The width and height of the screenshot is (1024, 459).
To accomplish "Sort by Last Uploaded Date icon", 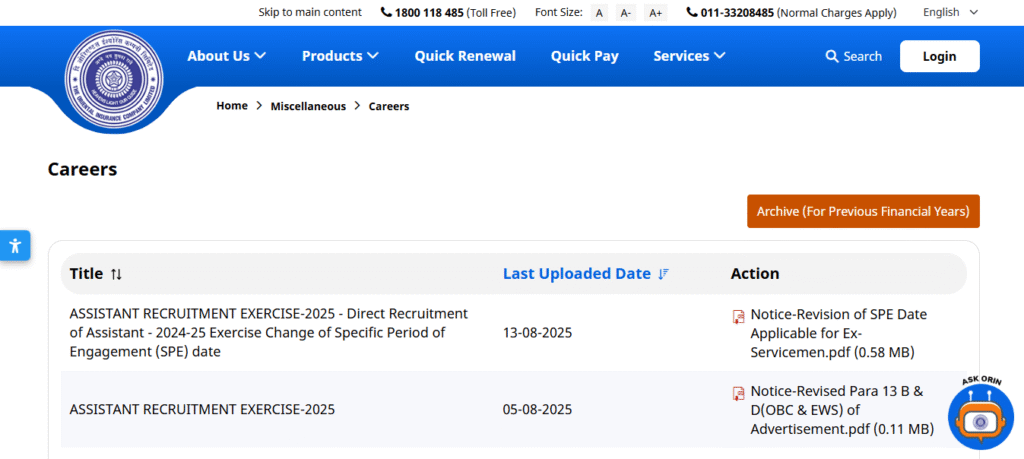I will click(x=664, y=274).
